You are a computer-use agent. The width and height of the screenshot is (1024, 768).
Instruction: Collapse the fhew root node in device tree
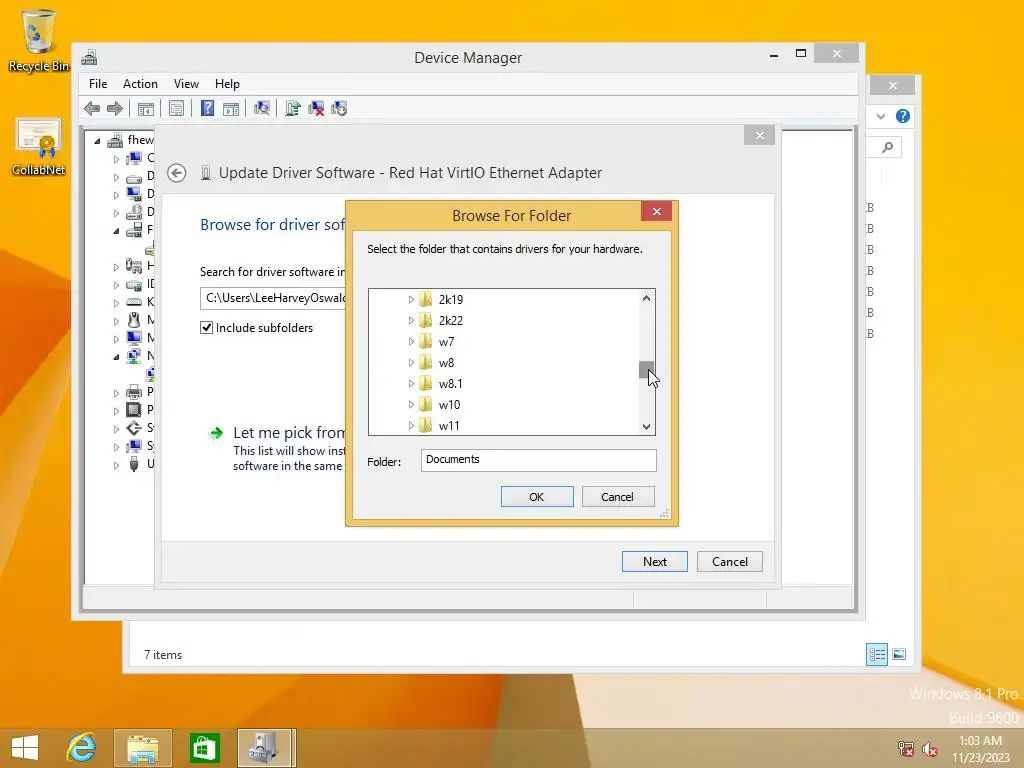click(x=98, y=140)
